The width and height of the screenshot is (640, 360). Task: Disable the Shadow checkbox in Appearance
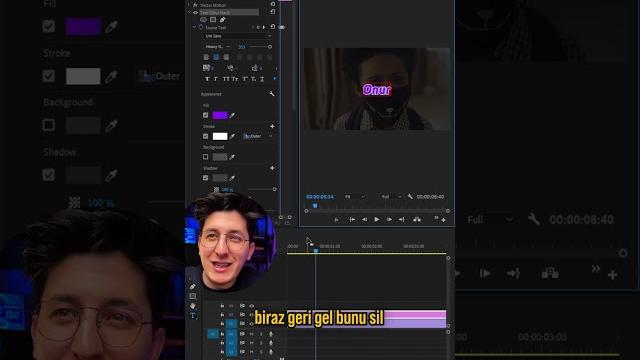click(206, 178)
